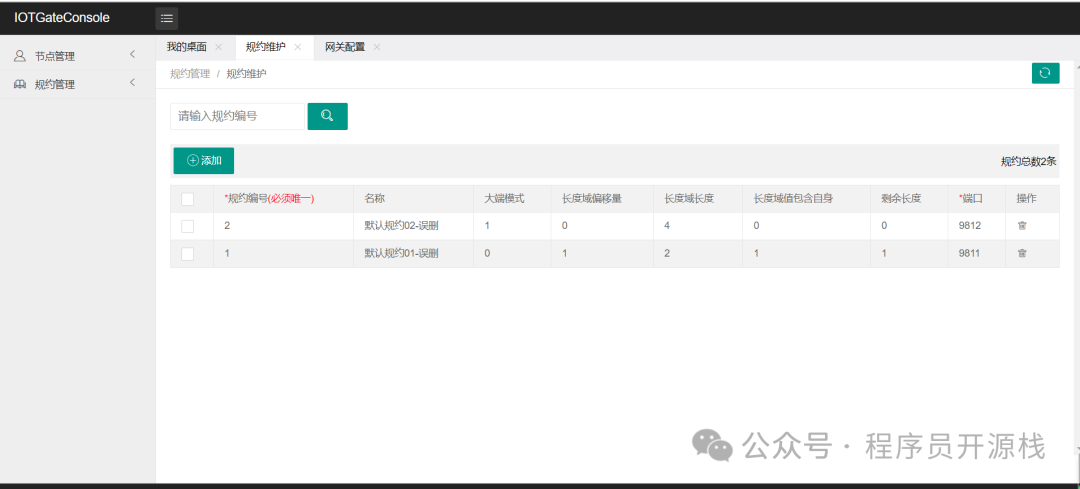Expand the 节点管理 sidebar chevron
Screen dimensions: 1080x489
point(132,54)
